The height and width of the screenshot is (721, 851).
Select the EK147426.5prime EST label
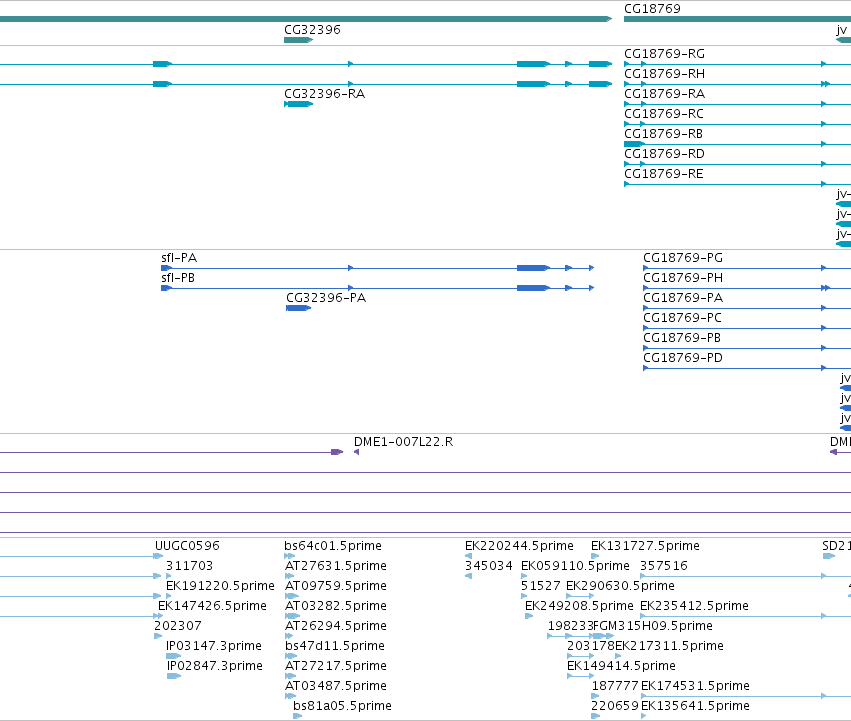click(x=212, y=606)
